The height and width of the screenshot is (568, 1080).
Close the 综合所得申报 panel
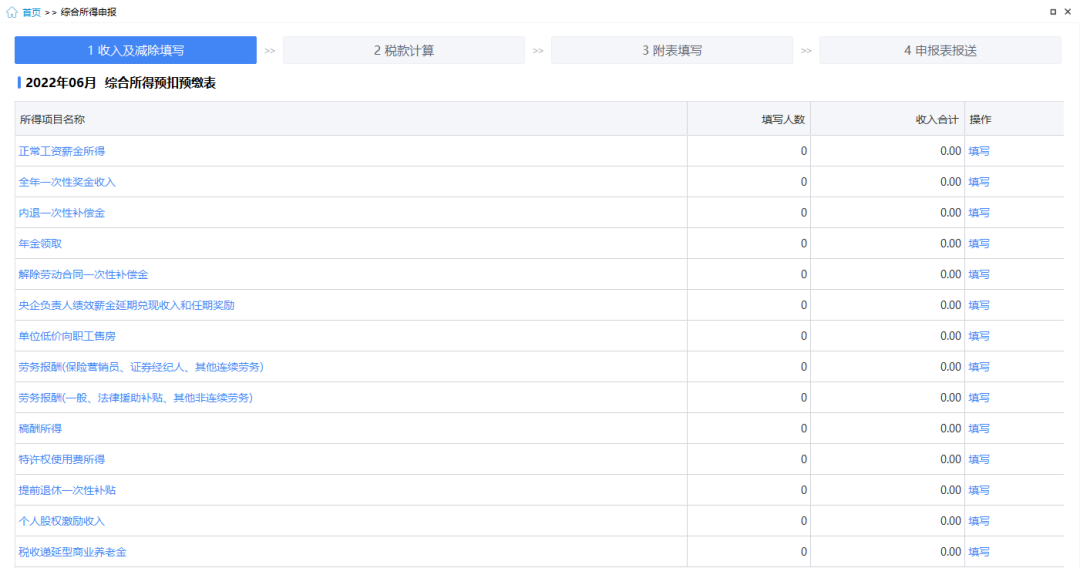click(x=1067, y=12)
